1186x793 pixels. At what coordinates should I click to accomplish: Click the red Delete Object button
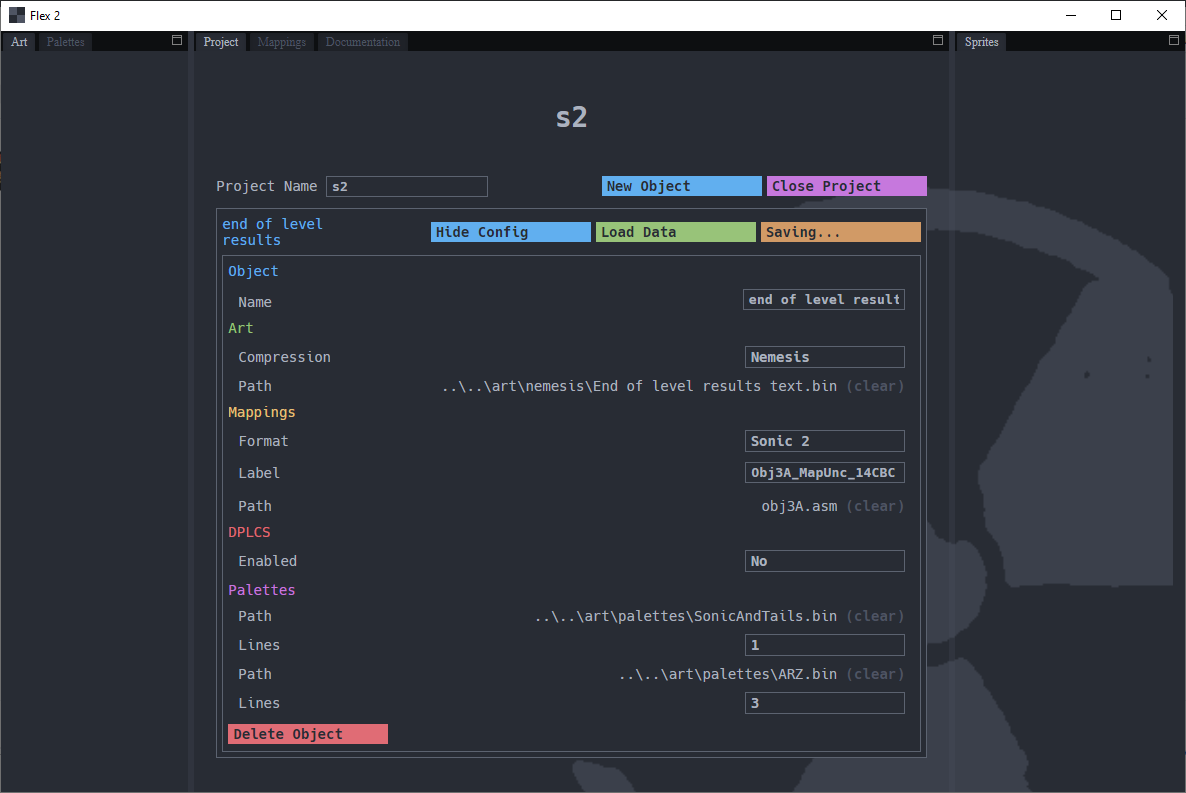pyautogui.click(x=308, y=734)
